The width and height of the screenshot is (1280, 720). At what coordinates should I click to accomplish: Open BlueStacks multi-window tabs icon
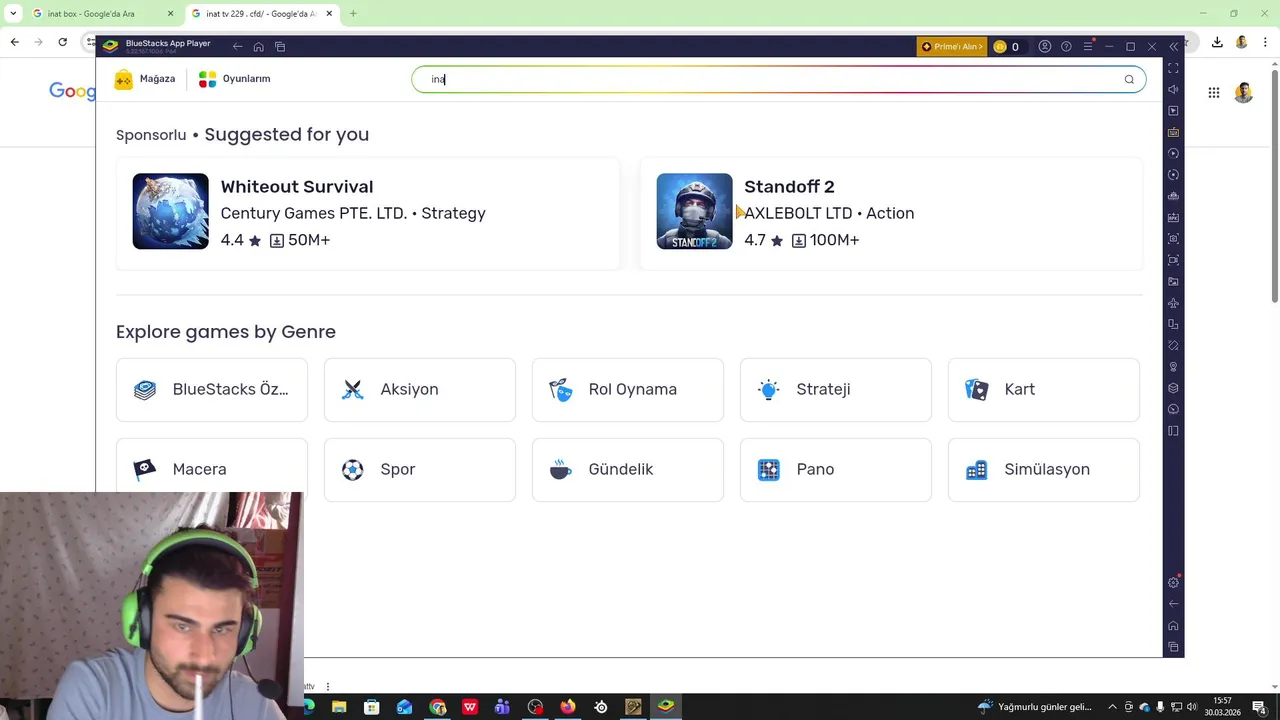(x=280, y=47)
